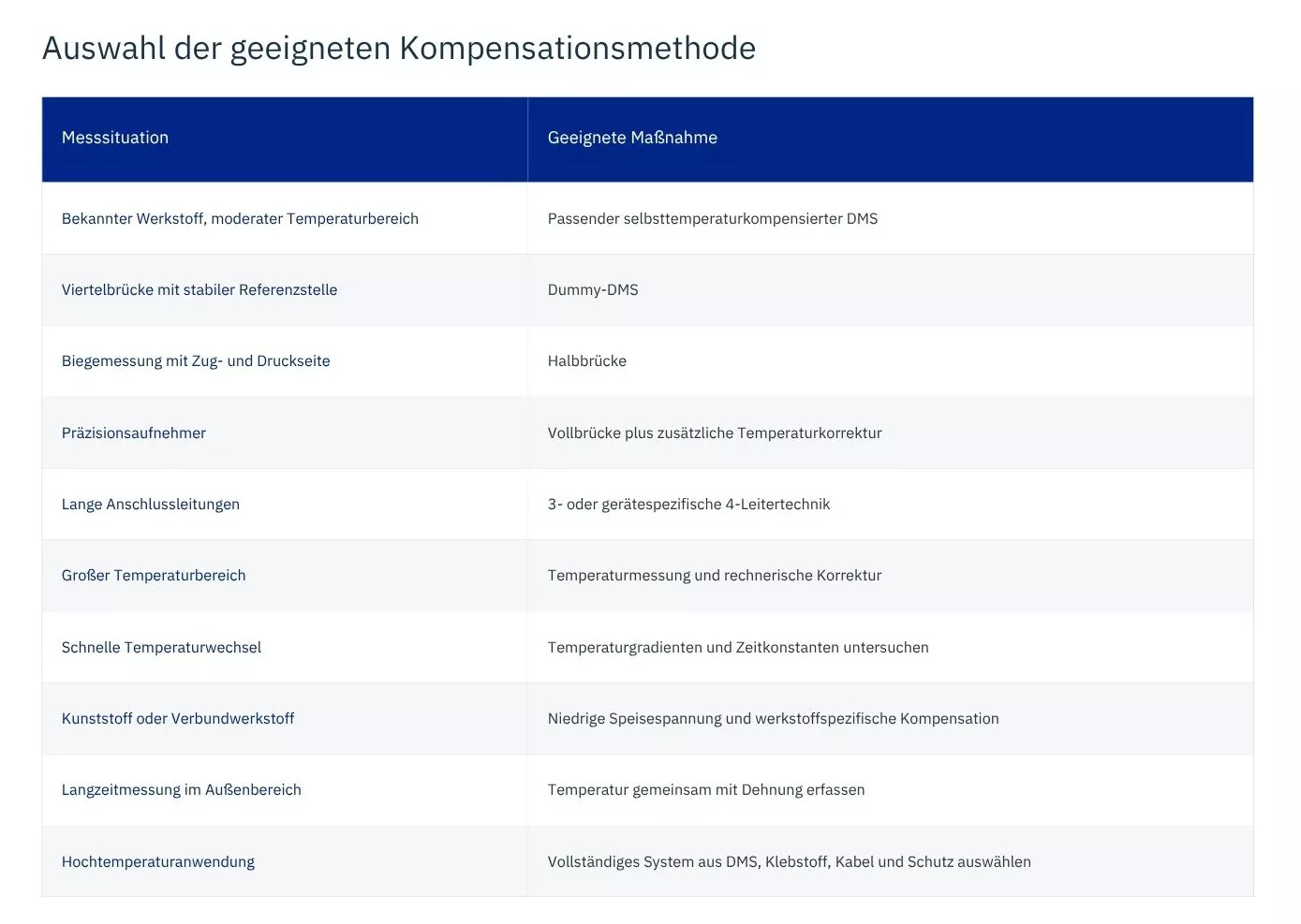
Task: Select the 'Bekannter Werkstoff, moderater Temperaturbereich' cell
Action: click(x=285, y=218)
